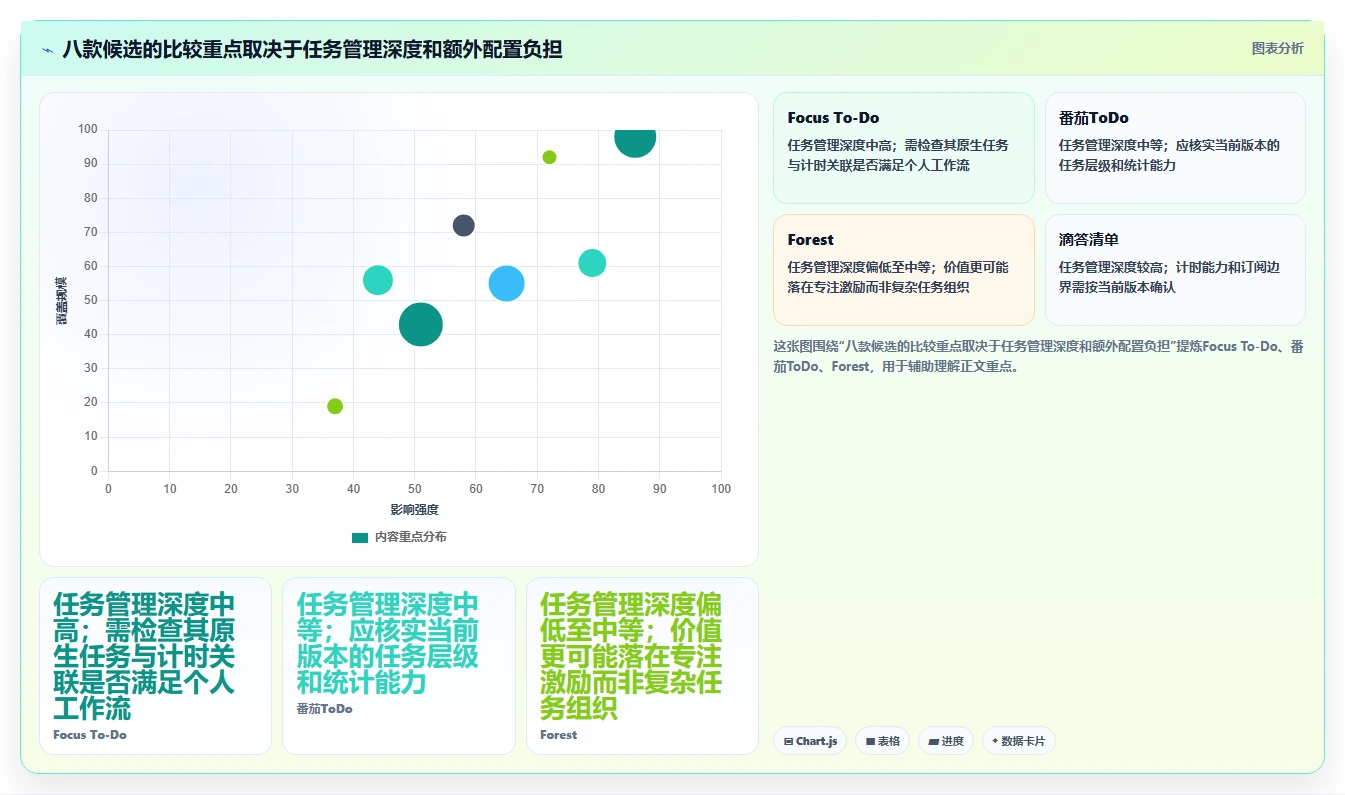Click the 这张图围绕 description paragraph
This screenshot has width=1345, height=795.
pyautogui.click(x=1038, y=356)
